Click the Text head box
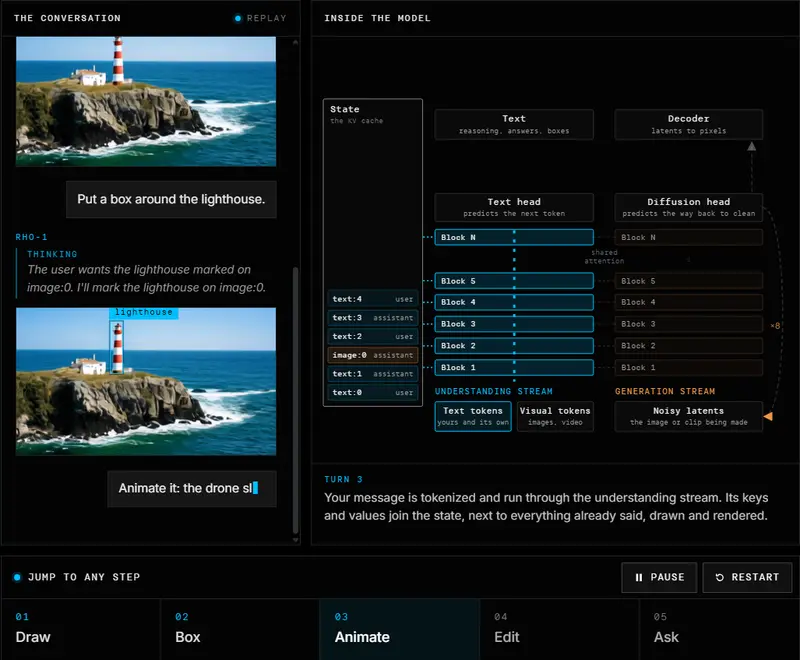This screenshot has width=800, height=660. click(514, 207)
